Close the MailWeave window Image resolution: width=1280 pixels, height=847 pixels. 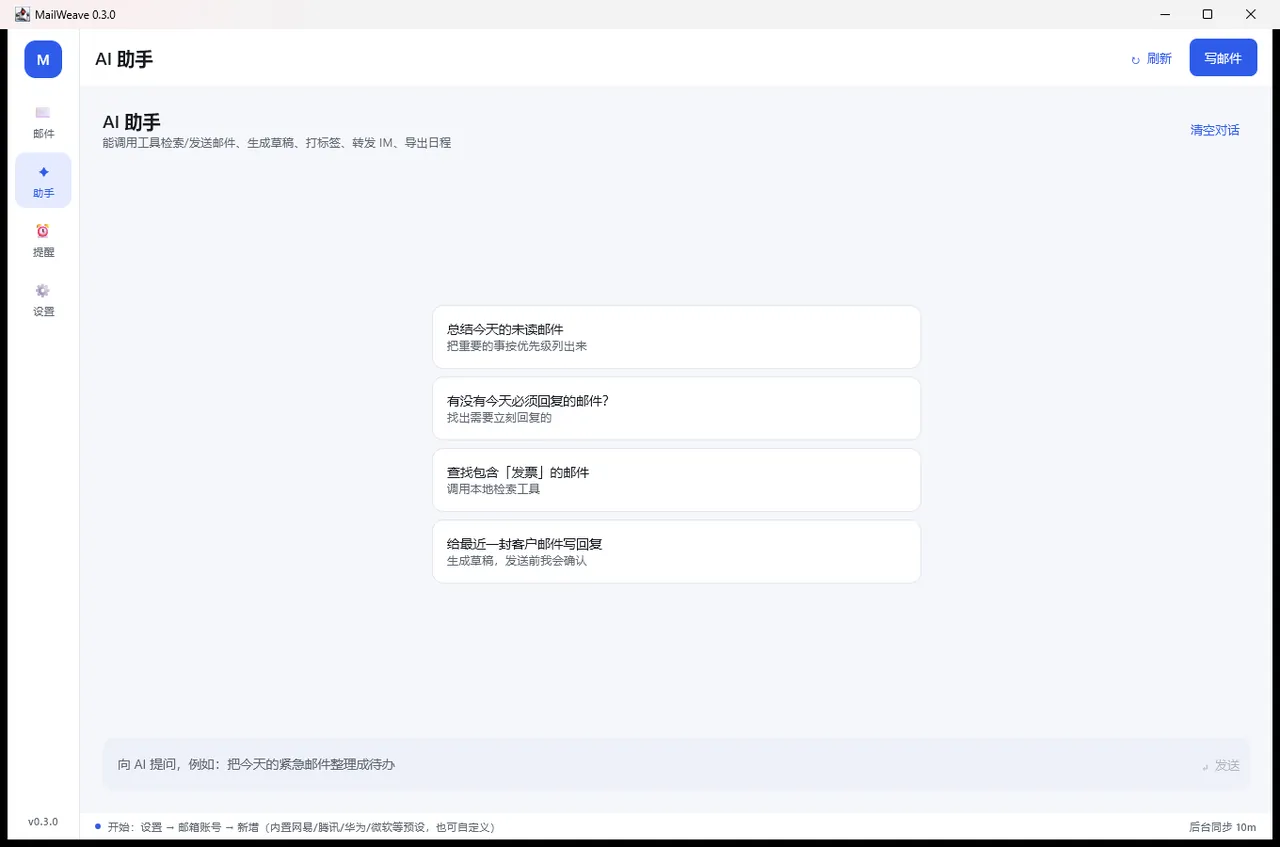[x=1251, y=14]
